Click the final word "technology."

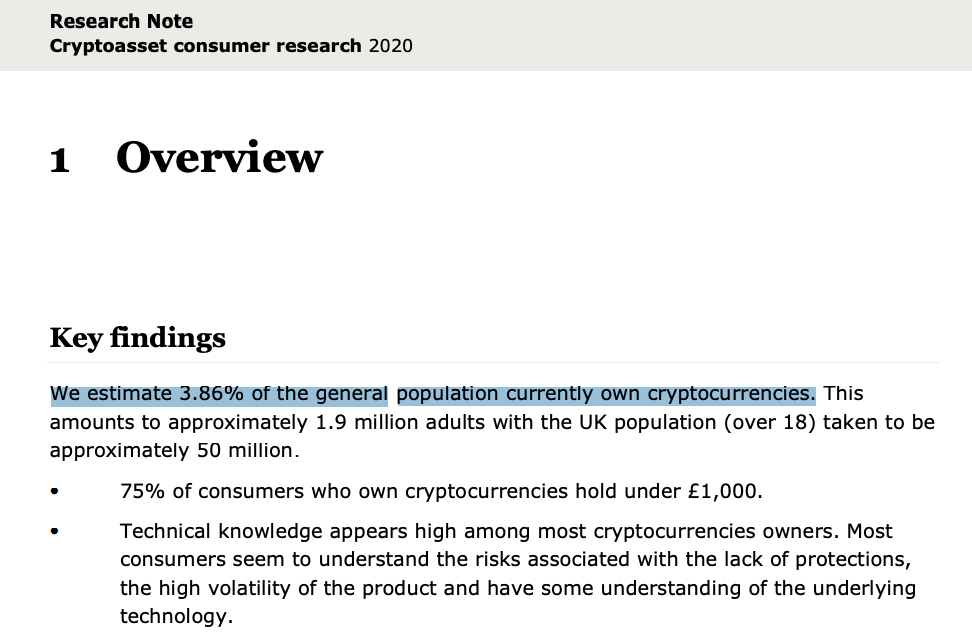pyautogui.click(x=176, y=616)
